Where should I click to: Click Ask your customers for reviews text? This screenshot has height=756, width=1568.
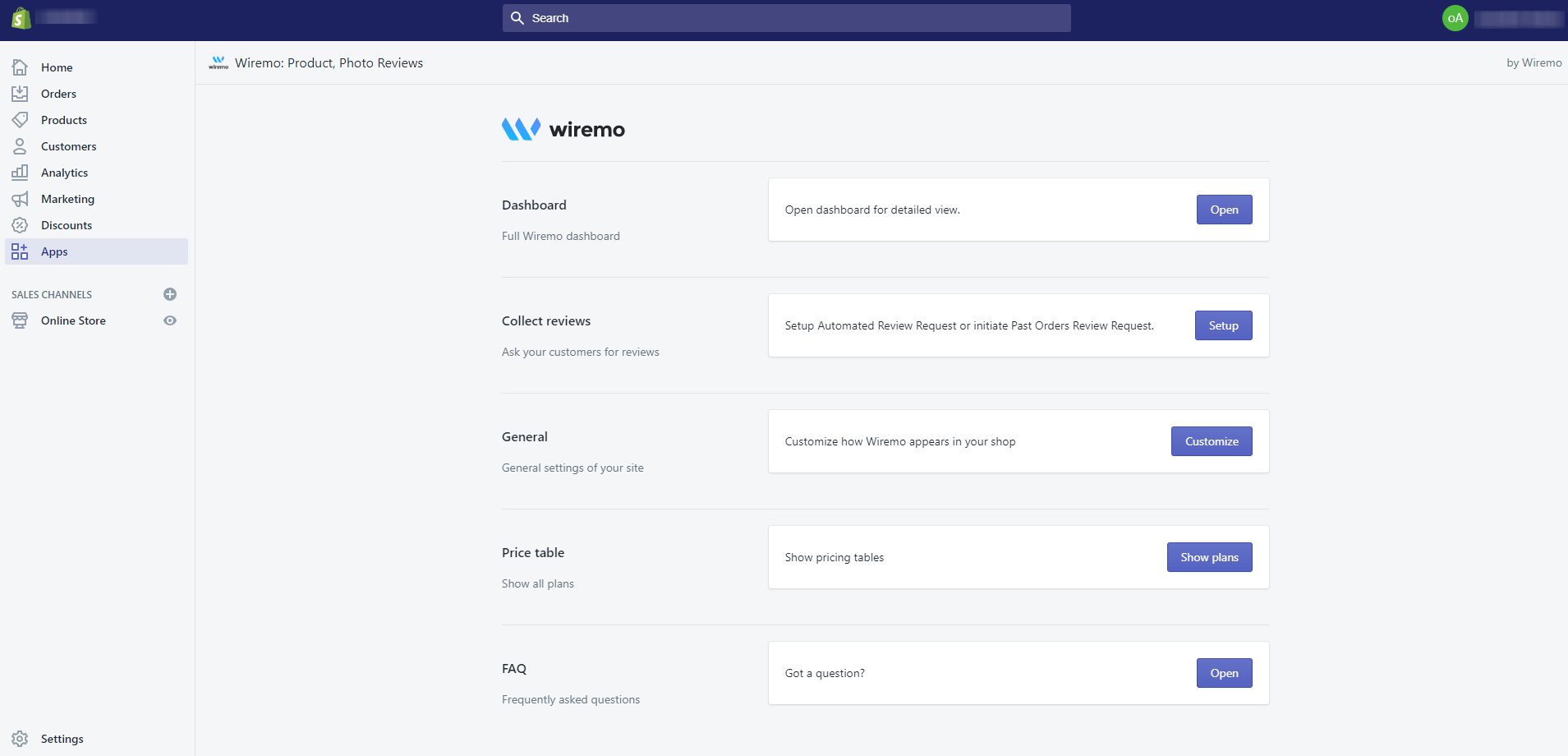click(x=581, y=352)
